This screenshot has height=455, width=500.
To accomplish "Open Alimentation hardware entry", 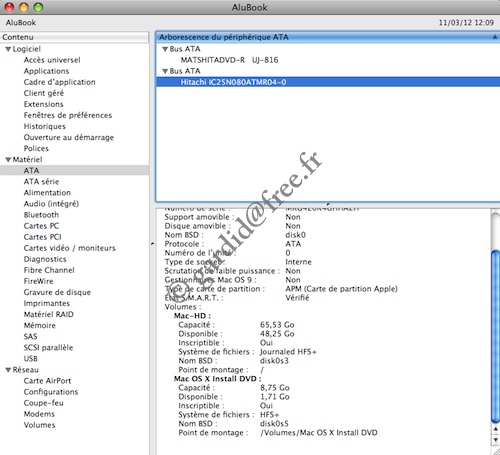I will pyautogui.click(x=47, y=193).
